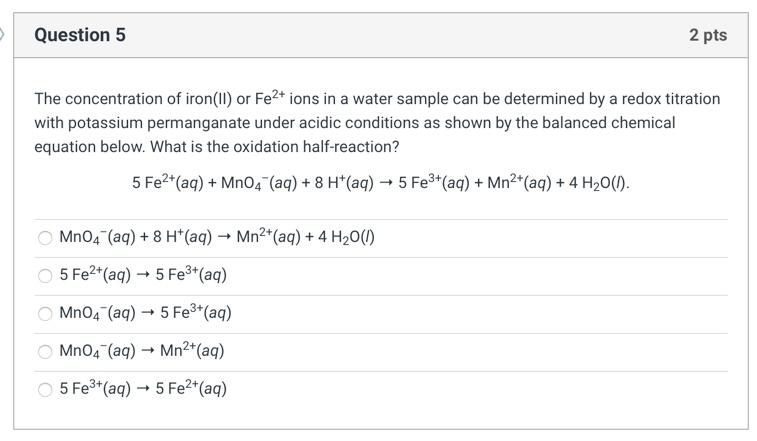Pick radio button for MnO4⁻ → 5 Fe3+

(x=45, y=314)
